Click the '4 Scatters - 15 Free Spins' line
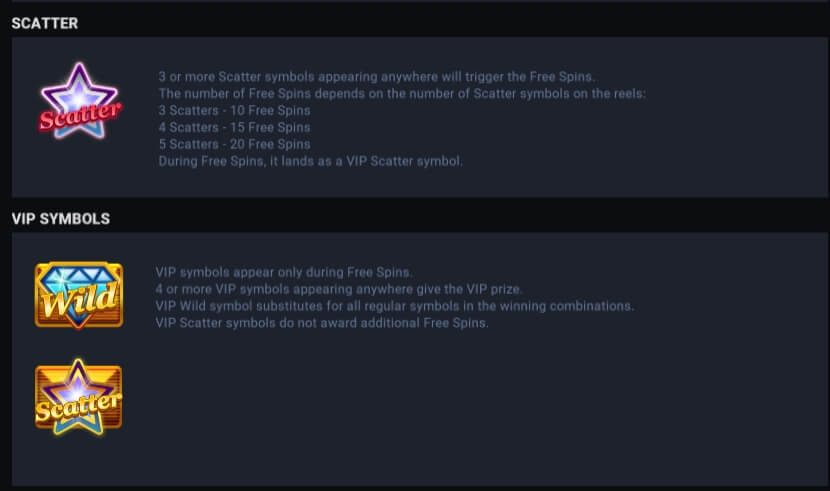Screen dimensions: 830x491 click(x=234, y=128)
